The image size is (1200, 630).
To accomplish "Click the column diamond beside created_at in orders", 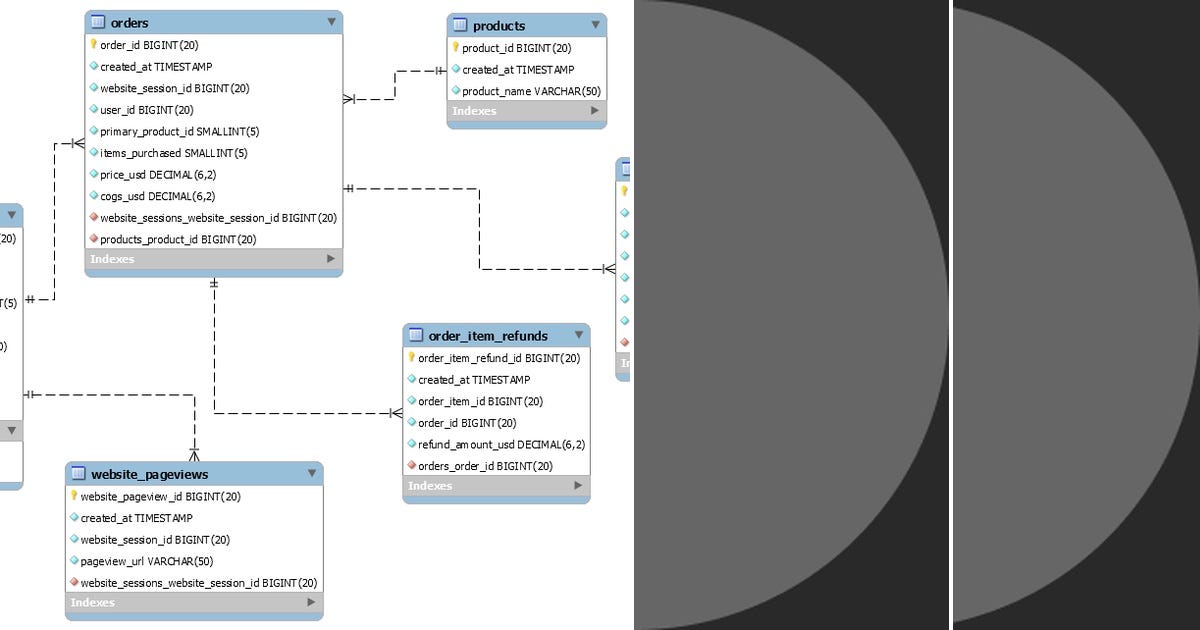I will coord(93,66).
